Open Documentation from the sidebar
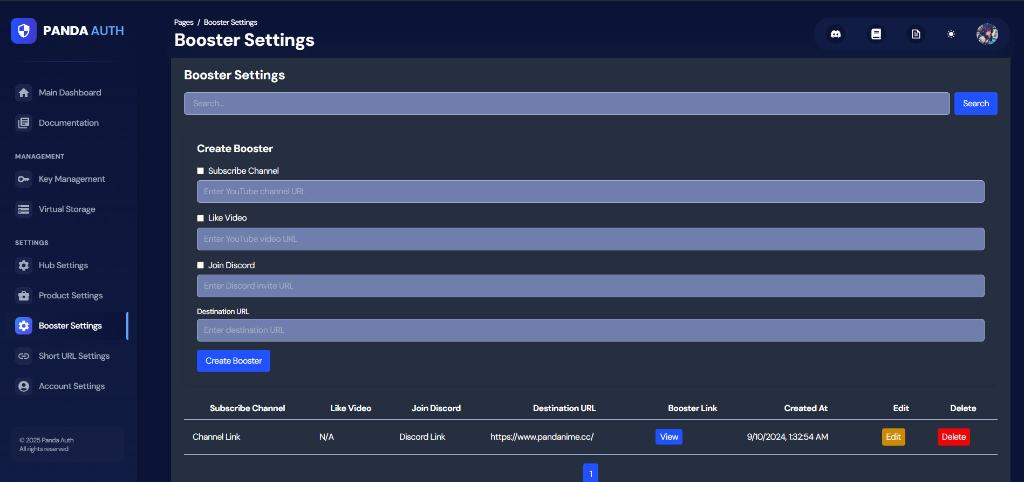The height and width of the screenshot is (482, 1024). tap(69, 123)
